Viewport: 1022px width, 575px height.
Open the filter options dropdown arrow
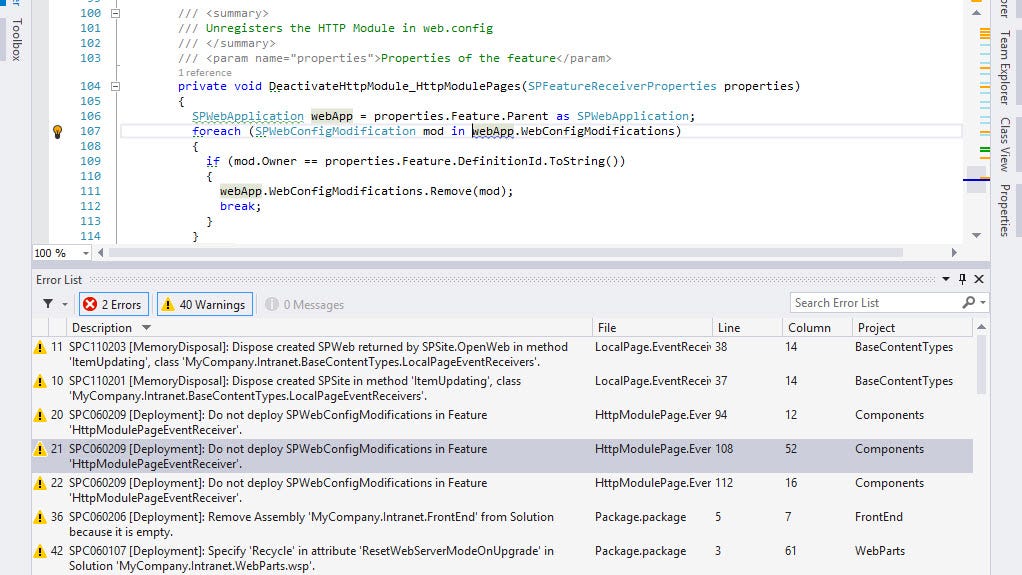click(65, 304)
